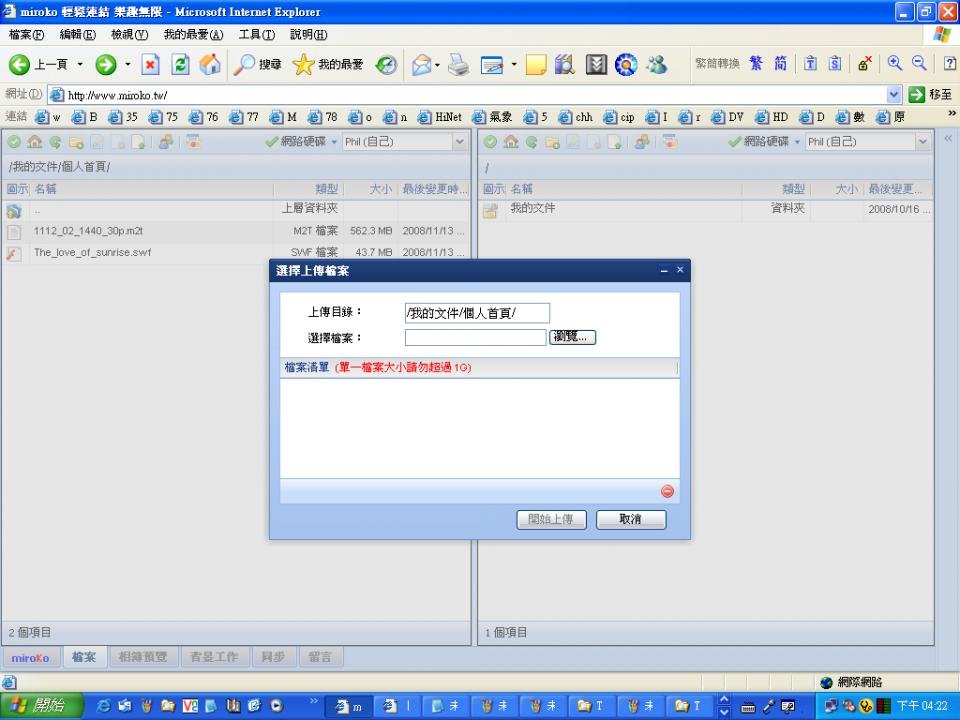
Task: Click green check icon in left pane toolbar
Action: click(14, 142)
